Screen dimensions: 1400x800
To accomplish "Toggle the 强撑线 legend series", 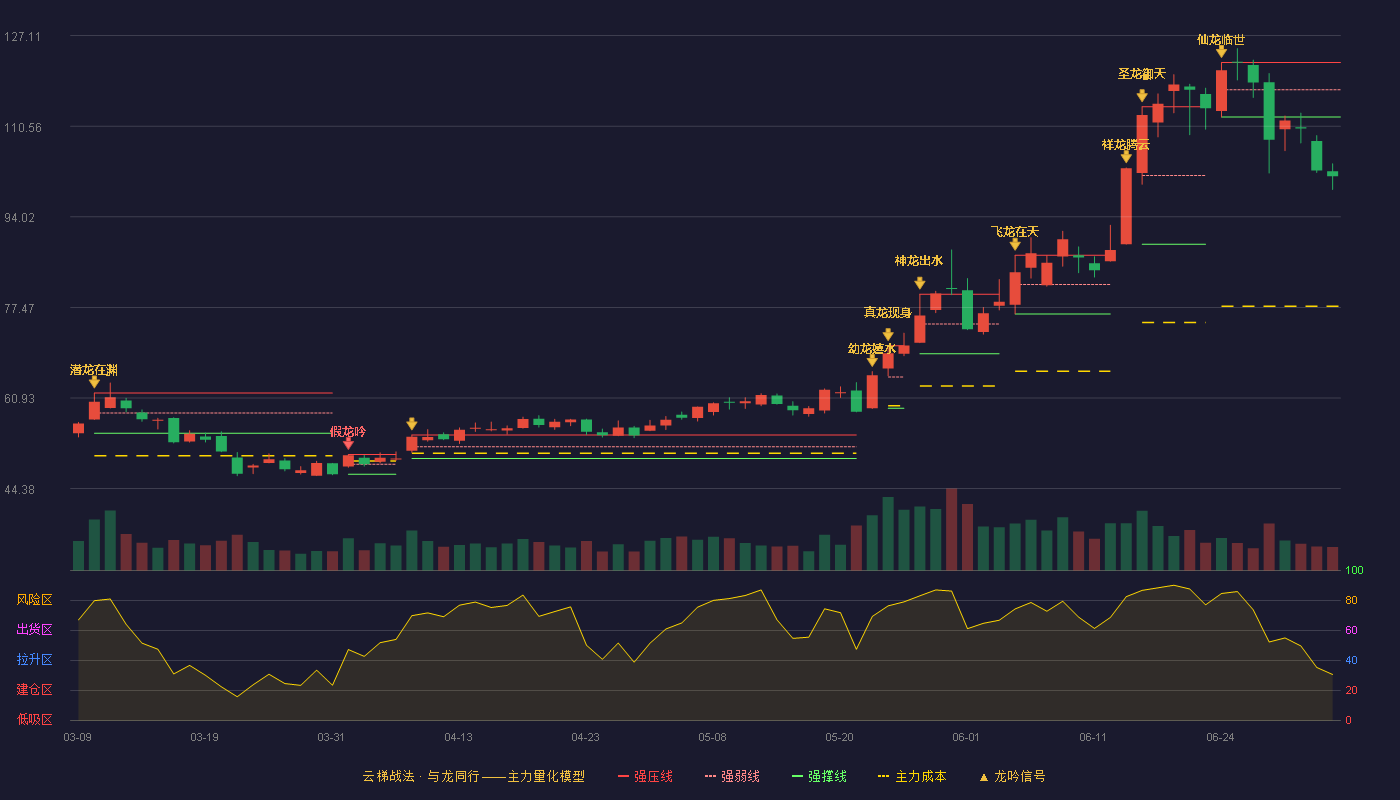I will [819, 776].
